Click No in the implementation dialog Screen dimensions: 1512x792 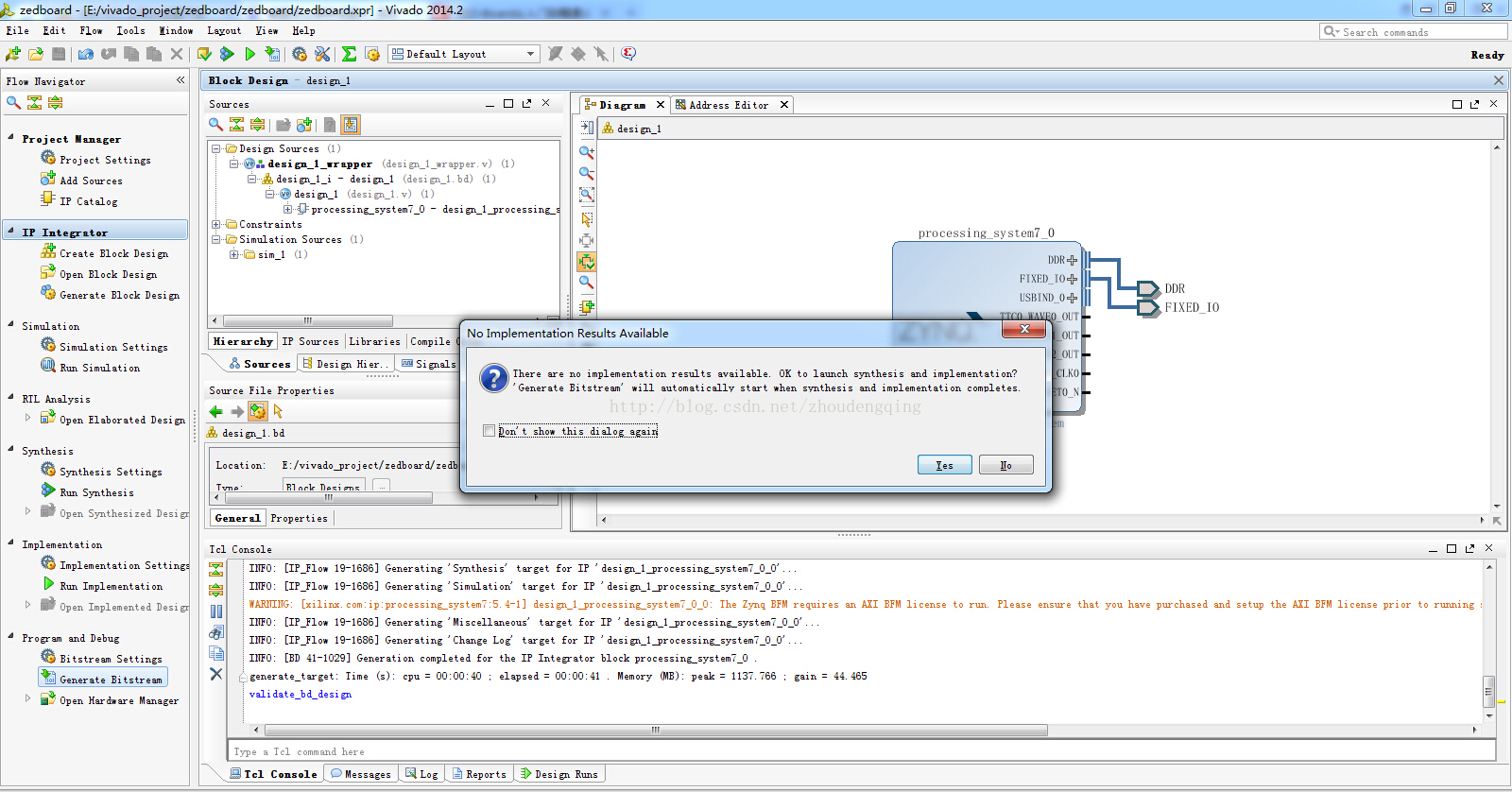pyautogui.click(x=1005, y=465)
